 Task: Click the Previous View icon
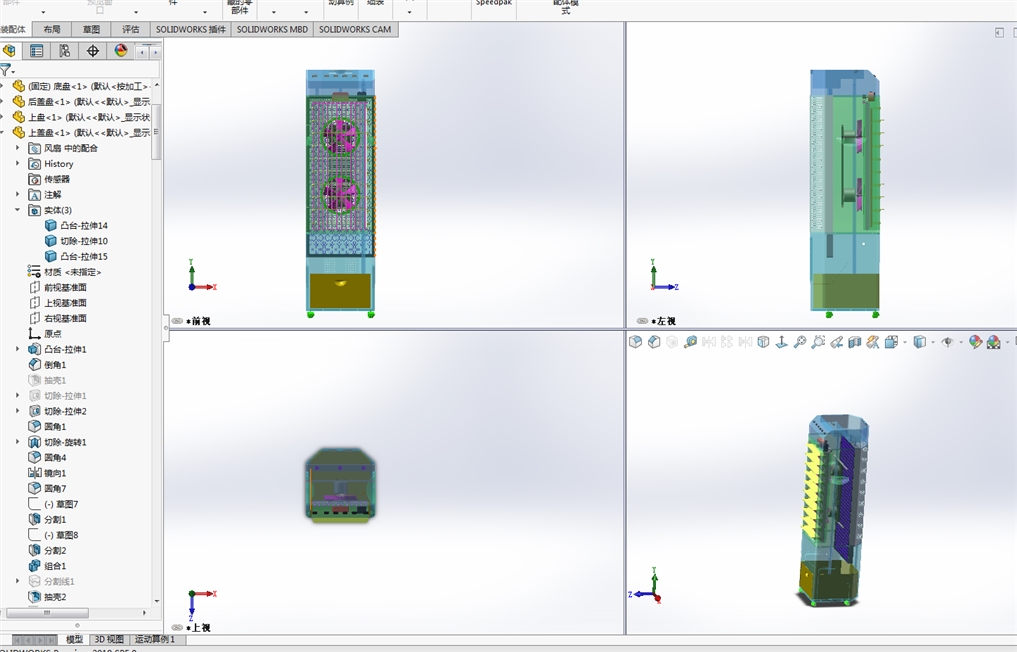pos(836,341)
